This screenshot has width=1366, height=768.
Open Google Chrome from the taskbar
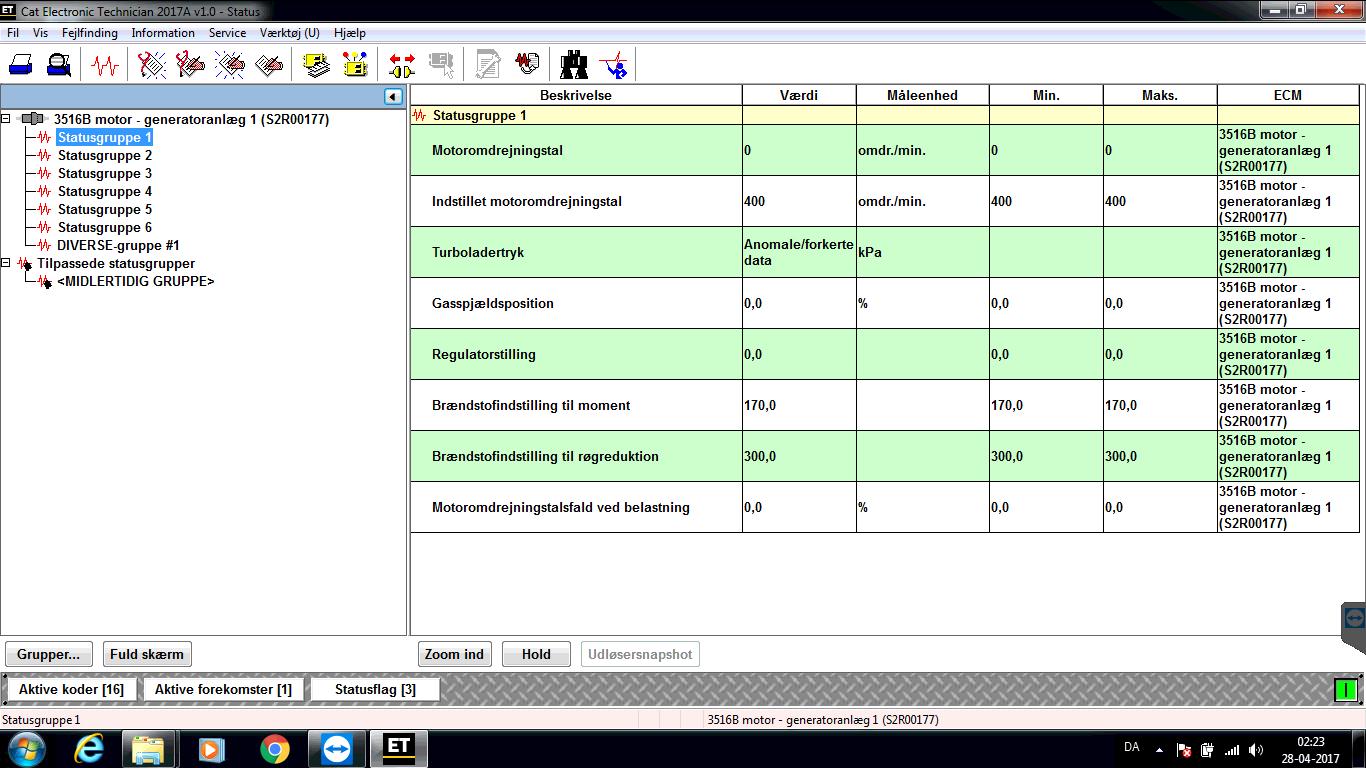275,749
